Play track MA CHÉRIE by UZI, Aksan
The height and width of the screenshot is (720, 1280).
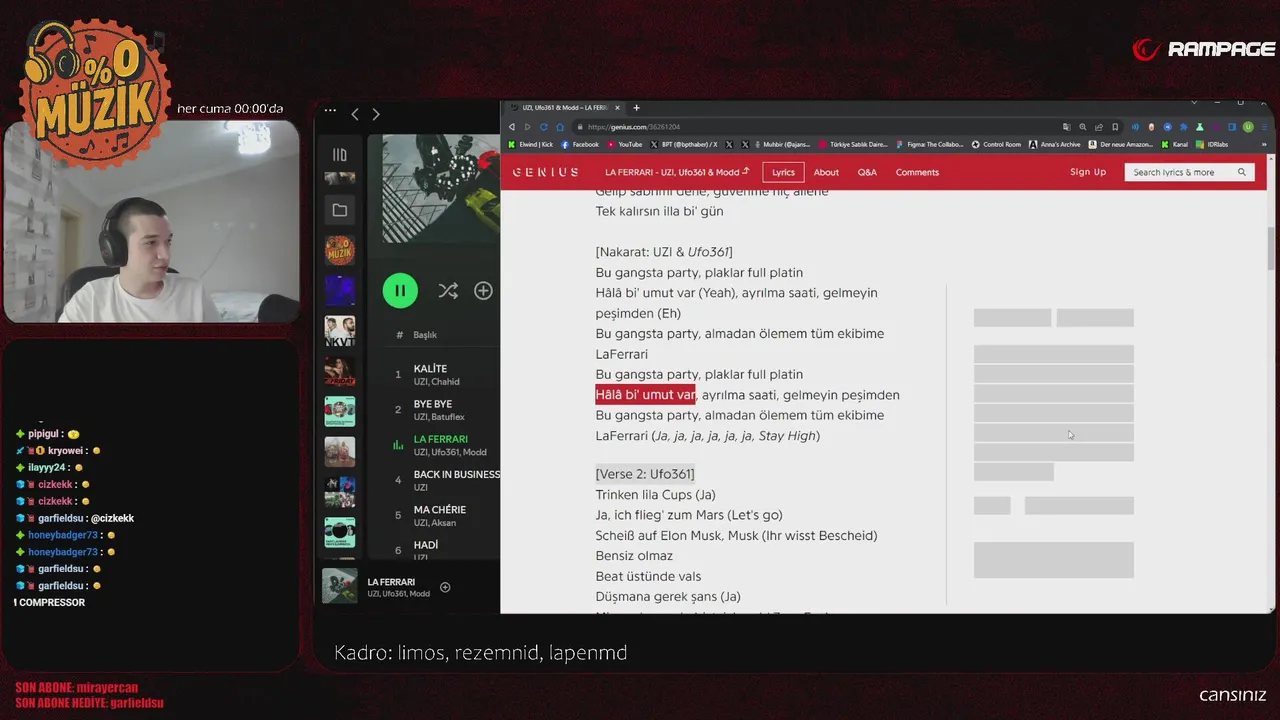pos(442,516)
